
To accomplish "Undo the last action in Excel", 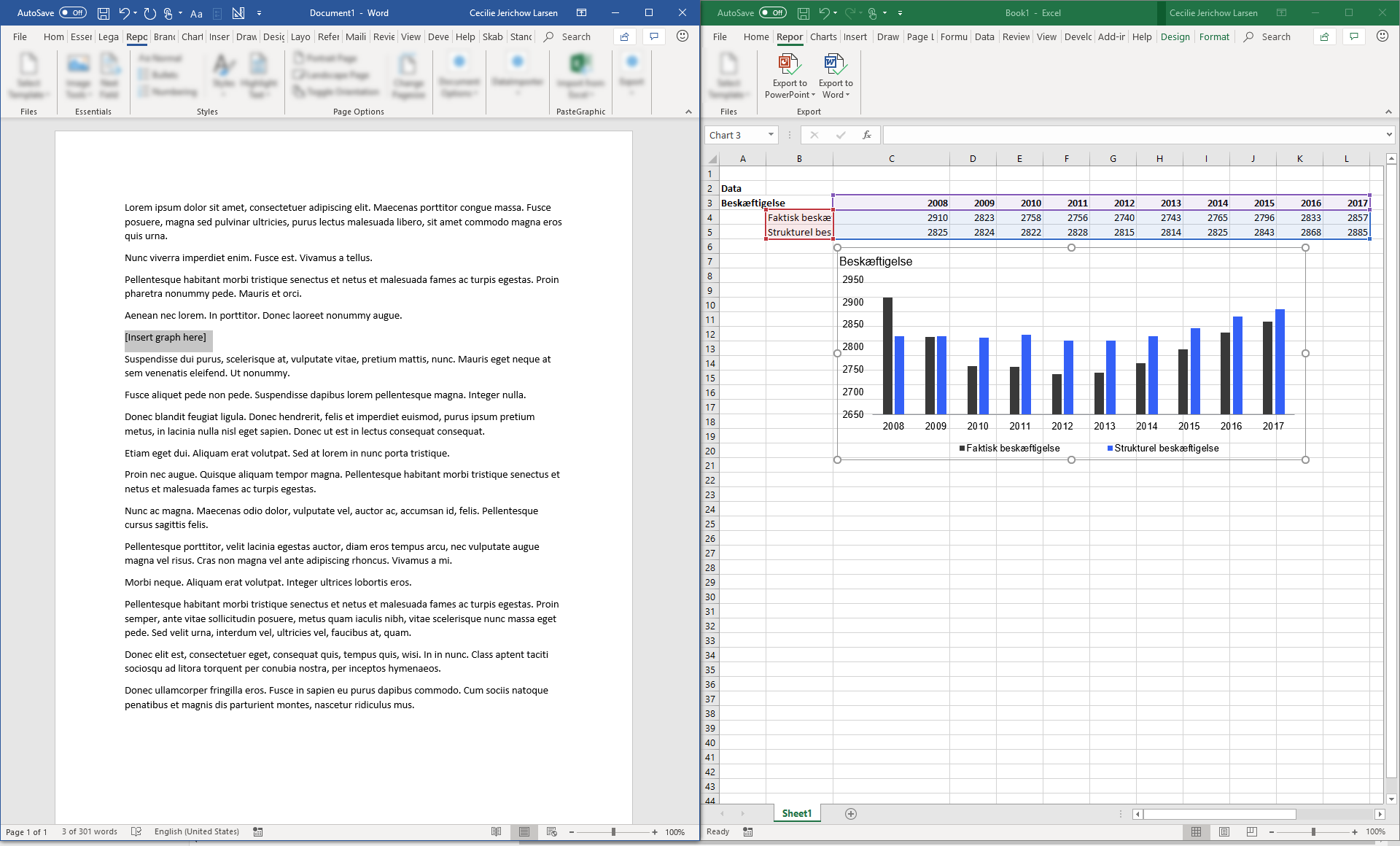I will pos(824,13).
